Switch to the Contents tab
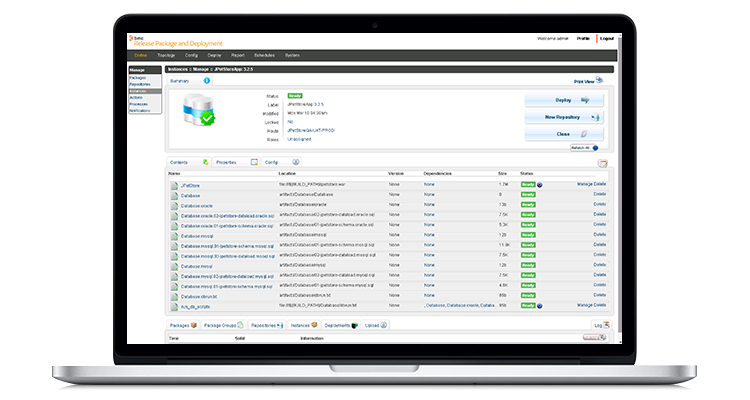This screenshot has height=400, width=750. click(x=188, y=162)
